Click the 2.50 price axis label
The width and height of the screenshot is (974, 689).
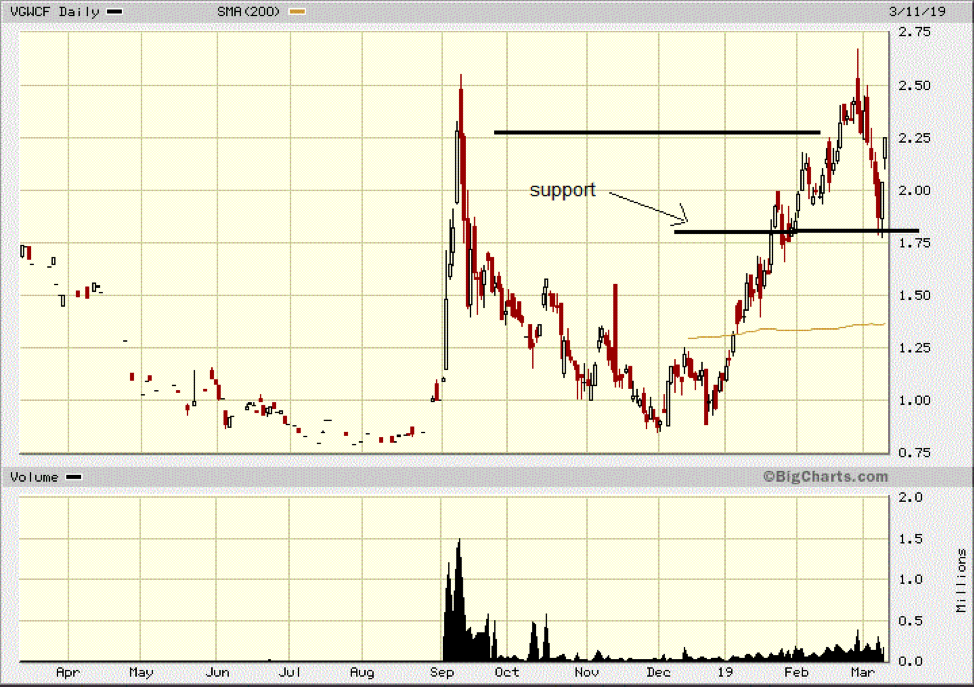pyautogui.click(x=914, y=85)
